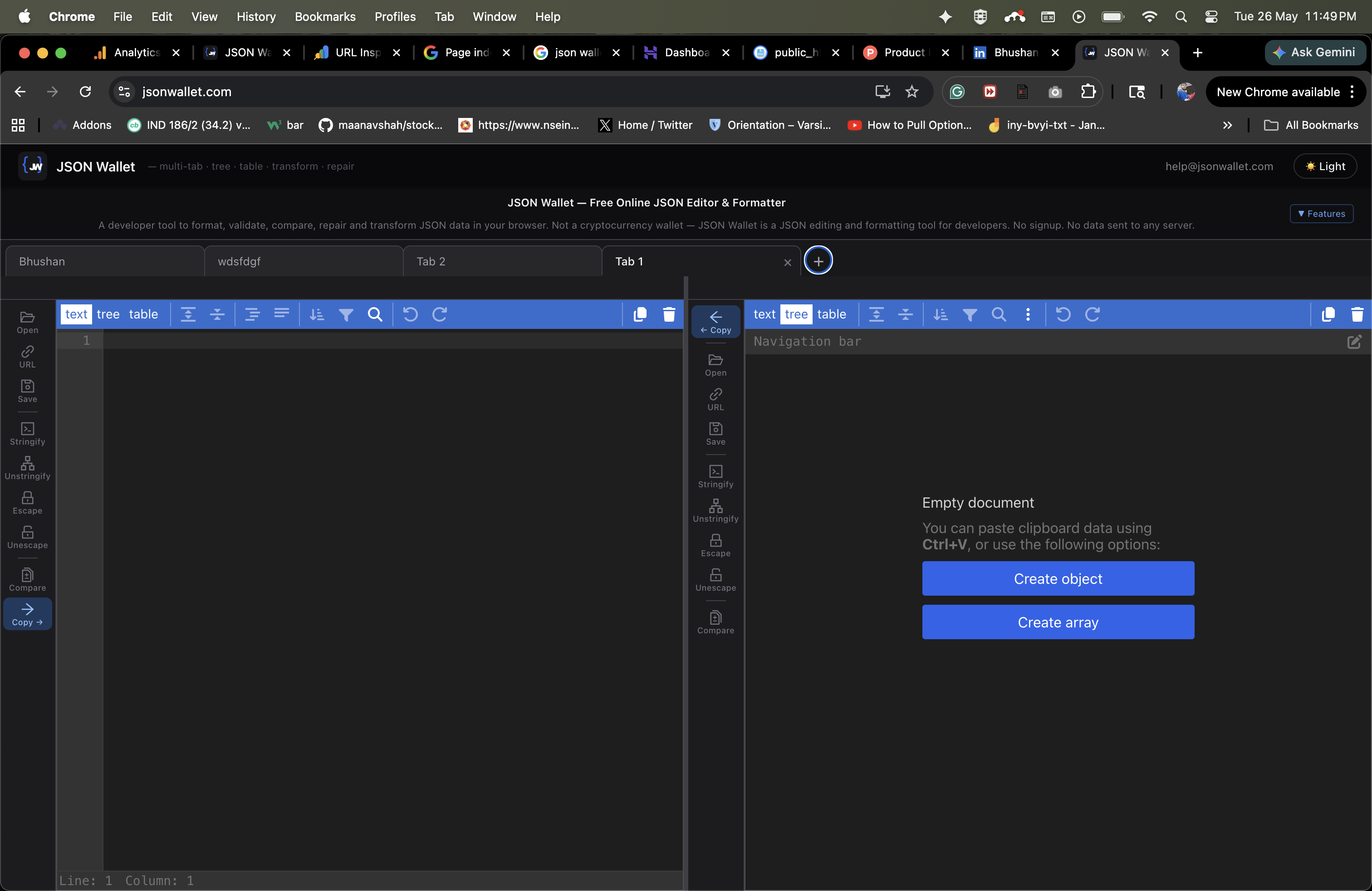The image size is (1372, 891).
Task: Click URL link icon in left sidebar
Action: point(27,357)
